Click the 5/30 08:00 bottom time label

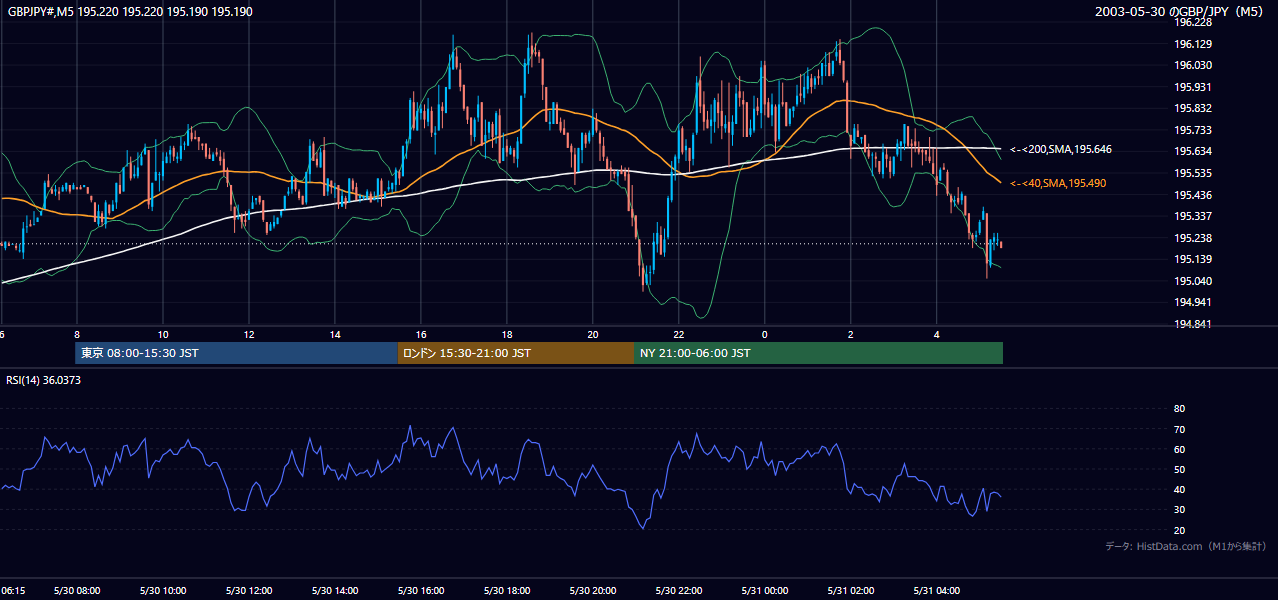pos(77,591)
